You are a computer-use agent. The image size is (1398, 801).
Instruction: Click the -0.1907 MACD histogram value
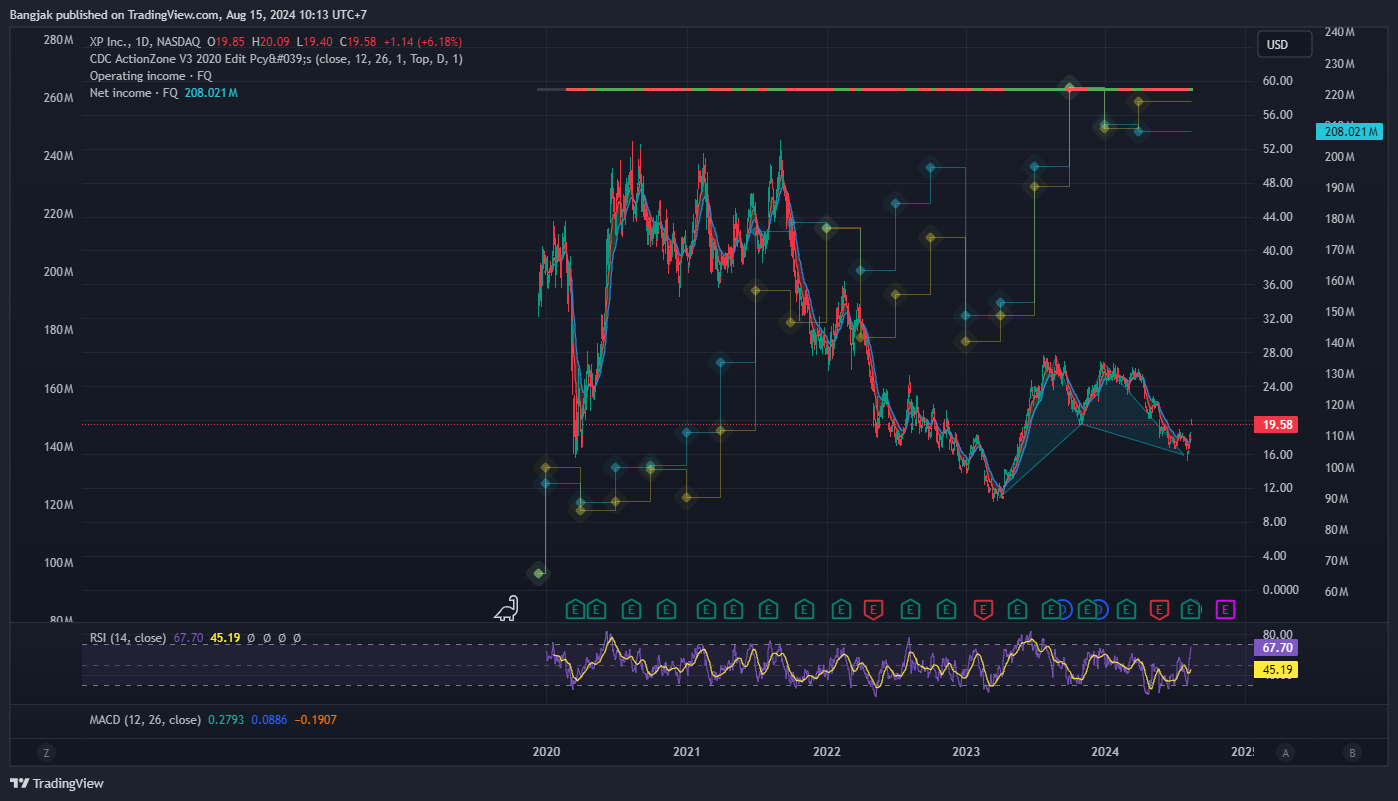click(314, 720)
